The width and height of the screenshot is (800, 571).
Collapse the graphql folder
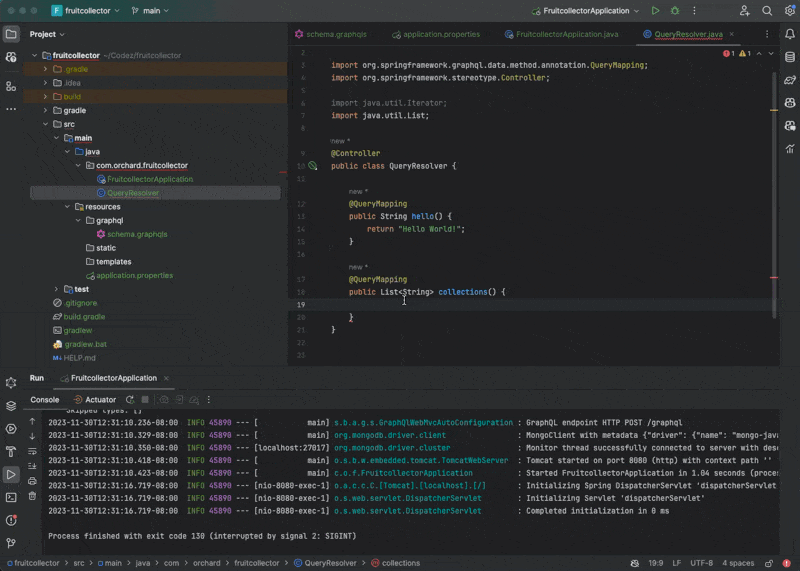coord(78,220)
